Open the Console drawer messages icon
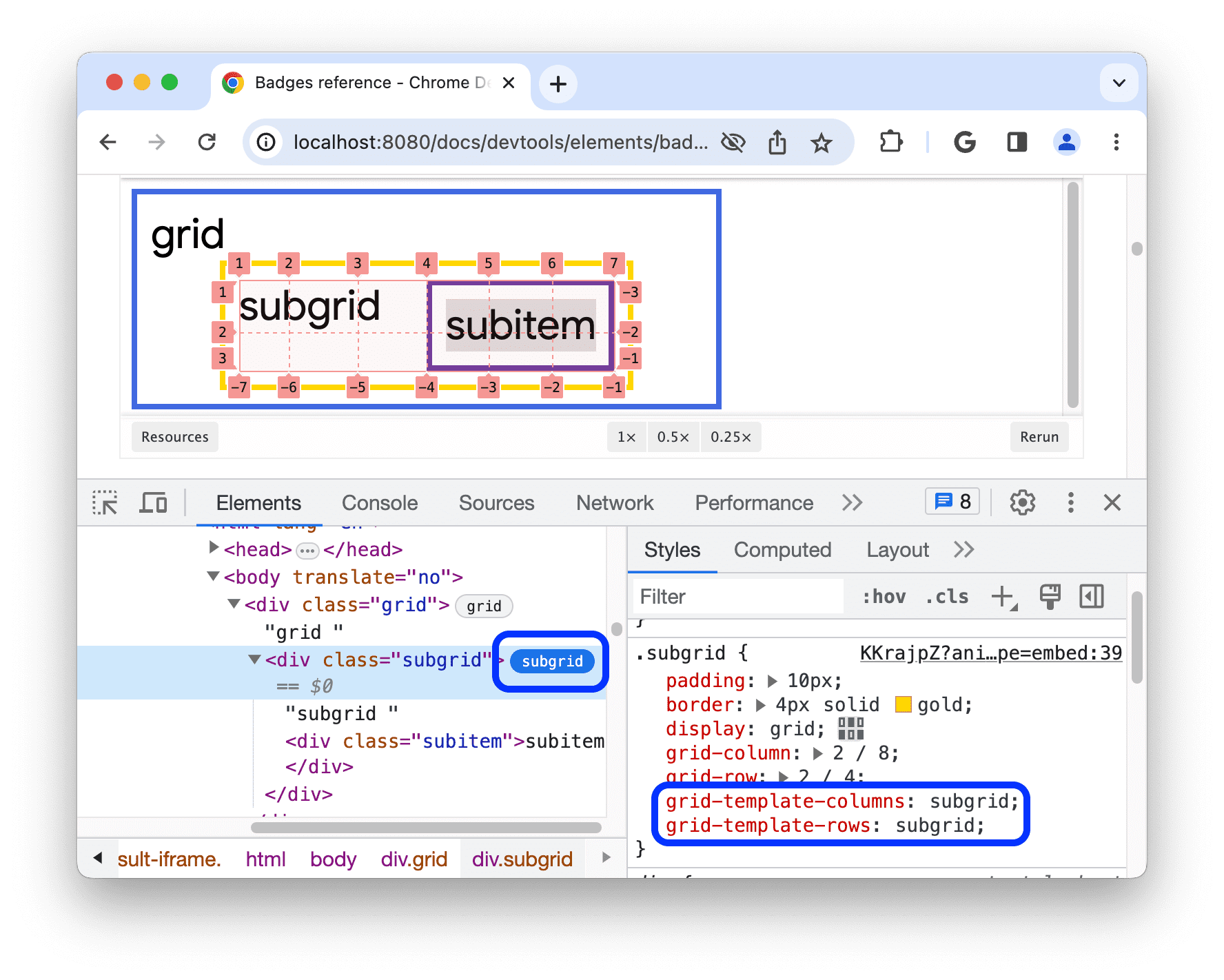 point(952,501)
